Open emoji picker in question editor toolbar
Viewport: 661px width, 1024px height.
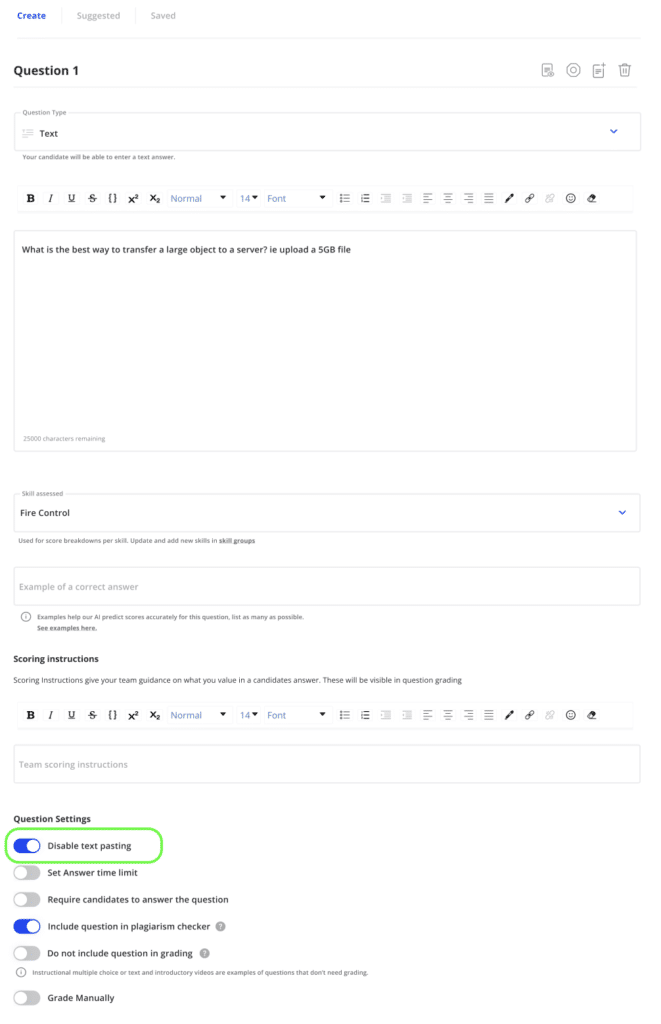tap(570, 198)
